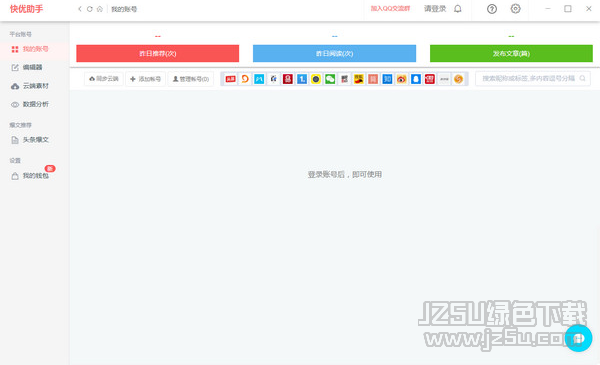Filter by blue QQ penguin platform icon

416,79
